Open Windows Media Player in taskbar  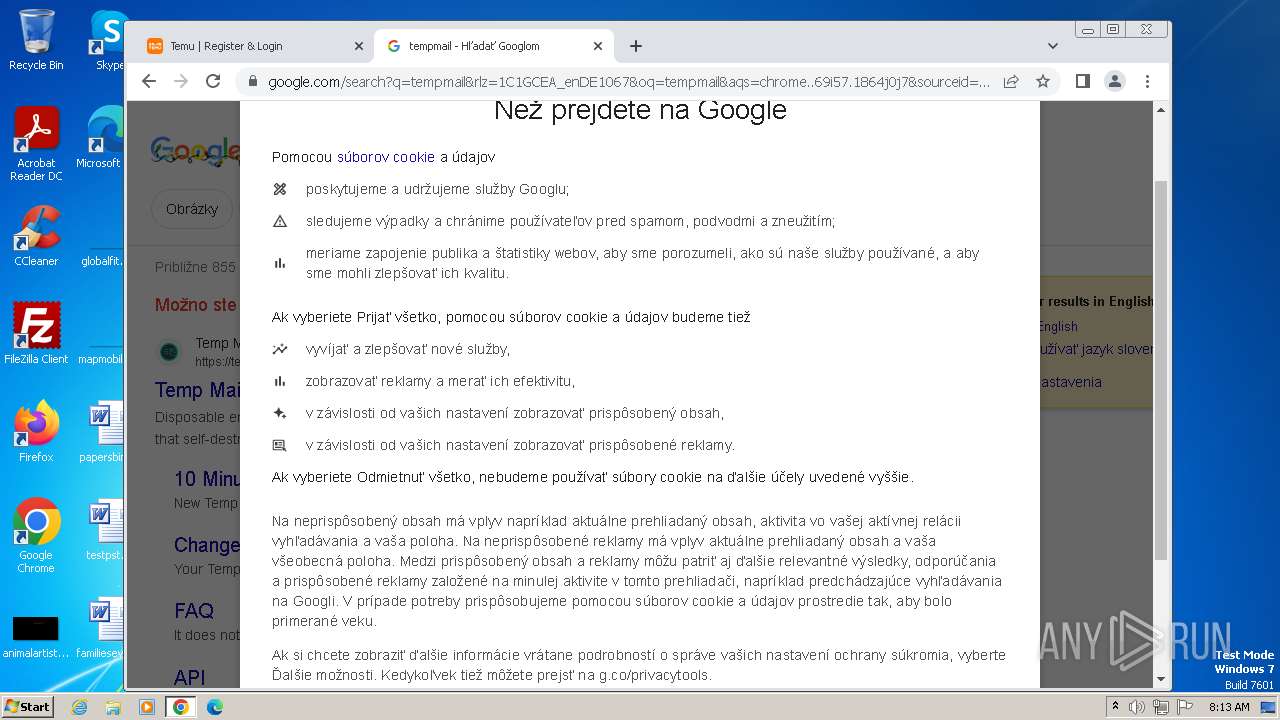147,707
